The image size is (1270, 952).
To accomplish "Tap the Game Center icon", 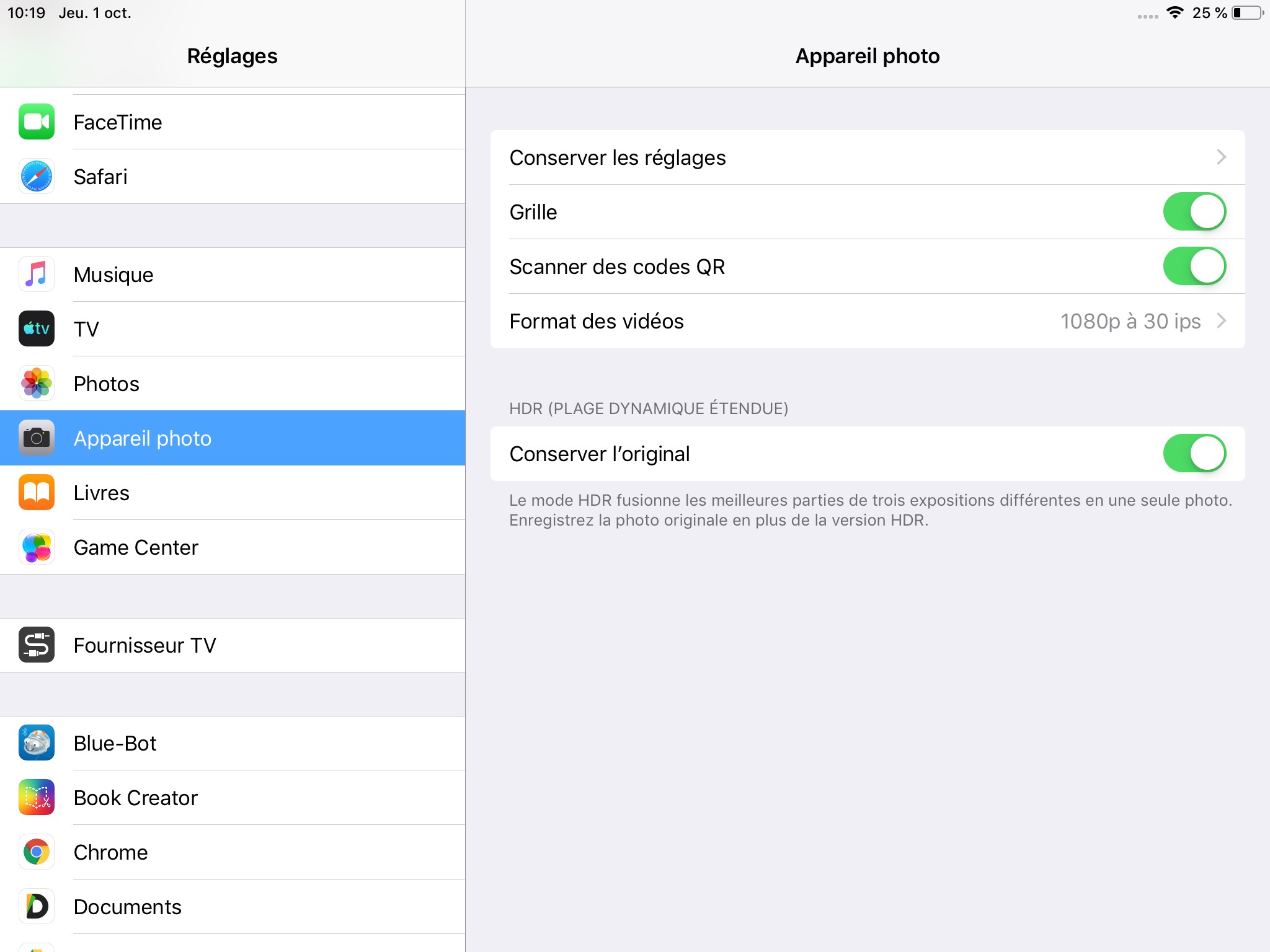I will click(x=37, y=547).
